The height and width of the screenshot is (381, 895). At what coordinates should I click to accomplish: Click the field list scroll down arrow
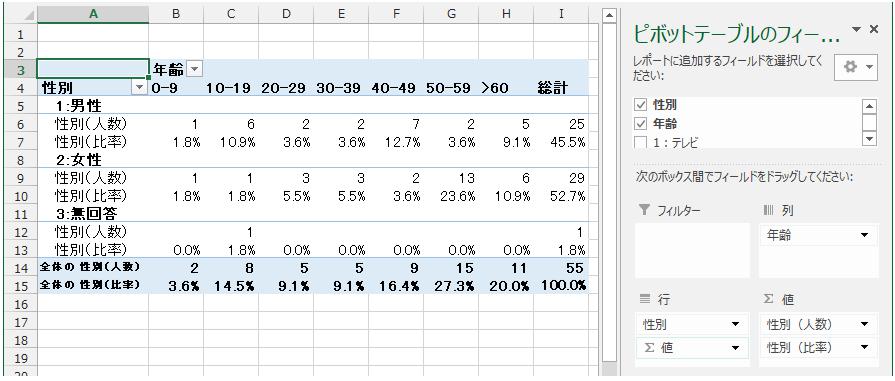869,139
